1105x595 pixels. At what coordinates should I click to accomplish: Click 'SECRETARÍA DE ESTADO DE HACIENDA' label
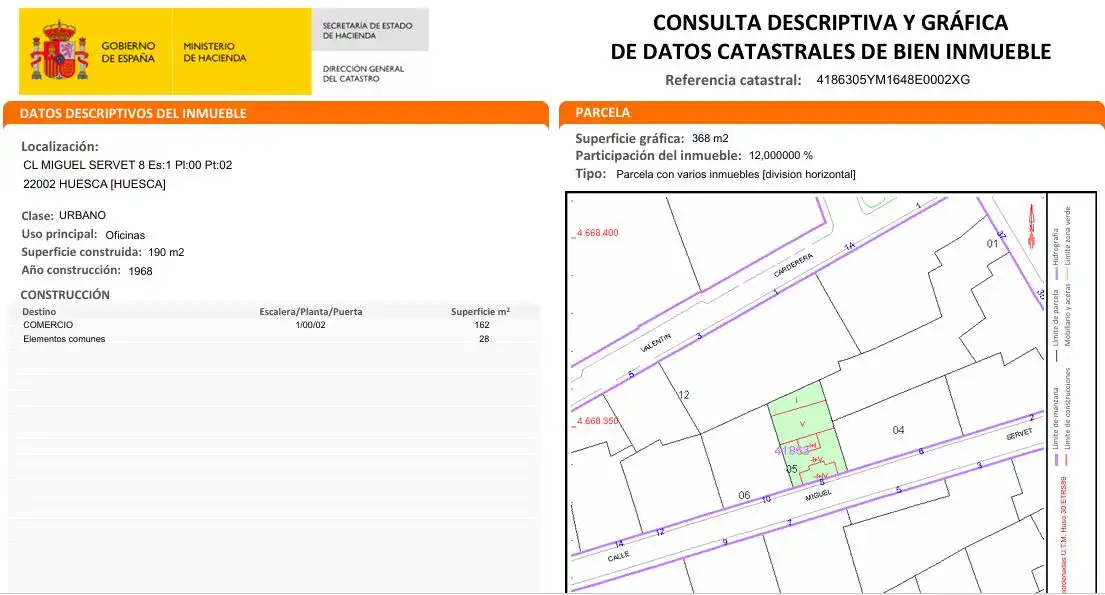pyautogui.click(x=367, y=30)
